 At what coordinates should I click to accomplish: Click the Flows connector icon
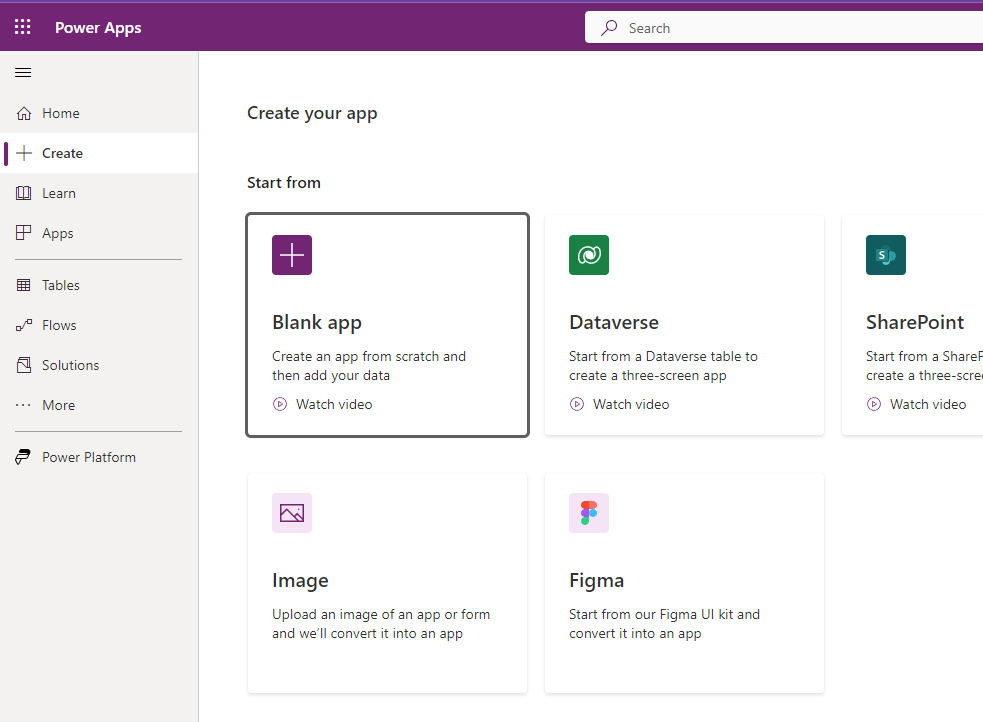pyautogui.click(x=24, y=325)
